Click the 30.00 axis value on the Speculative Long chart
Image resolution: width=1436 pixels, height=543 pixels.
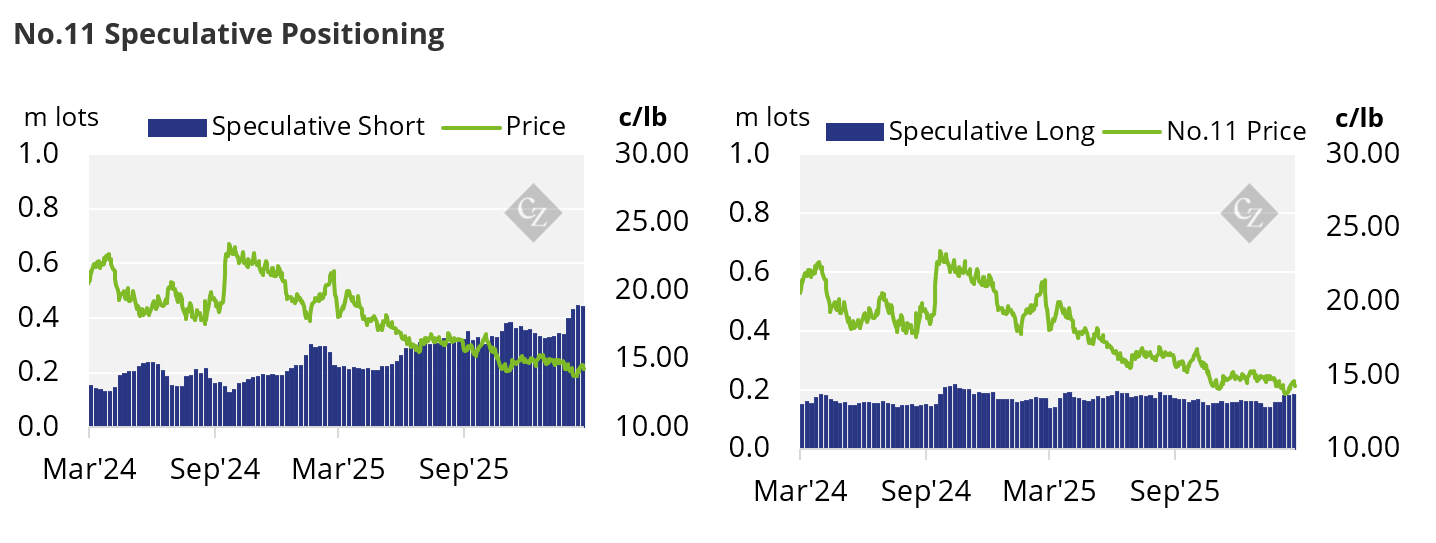1360,154
